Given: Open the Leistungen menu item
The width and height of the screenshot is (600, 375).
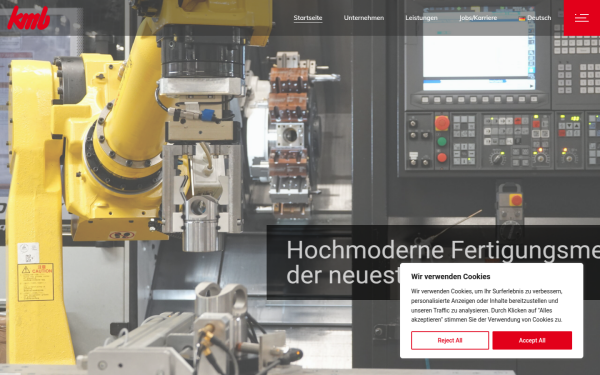Looking at the screenshot, I should (x=421, y=18).
